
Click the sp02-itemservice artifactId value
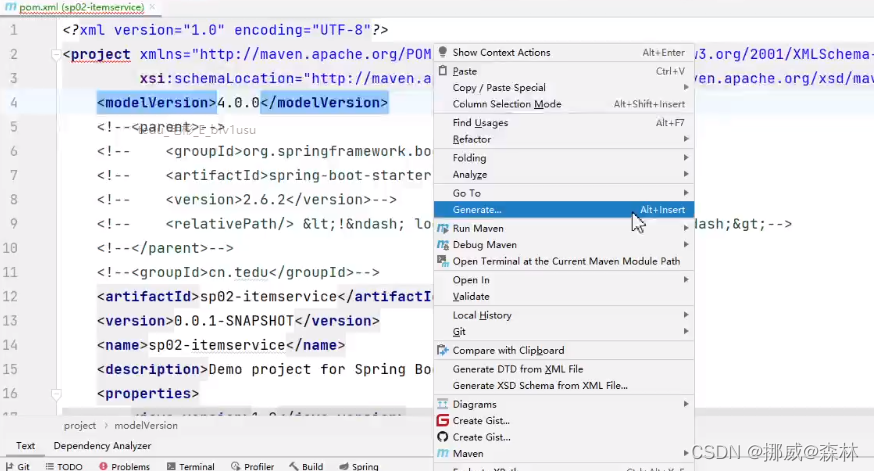click(269, 296)
